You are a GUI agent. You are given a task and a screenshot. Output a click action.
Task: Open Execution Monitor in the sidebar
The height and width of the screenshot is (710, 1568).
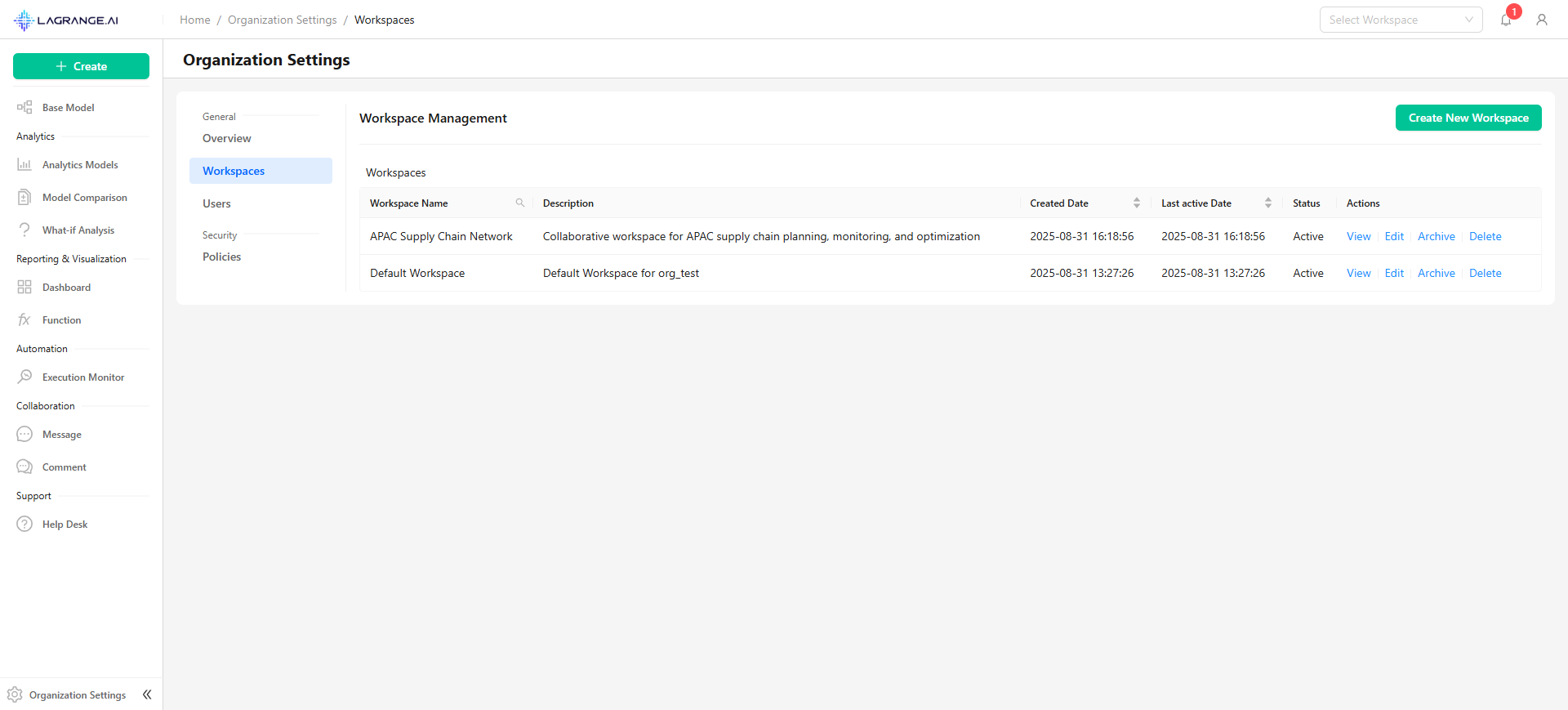pos(82,377)
